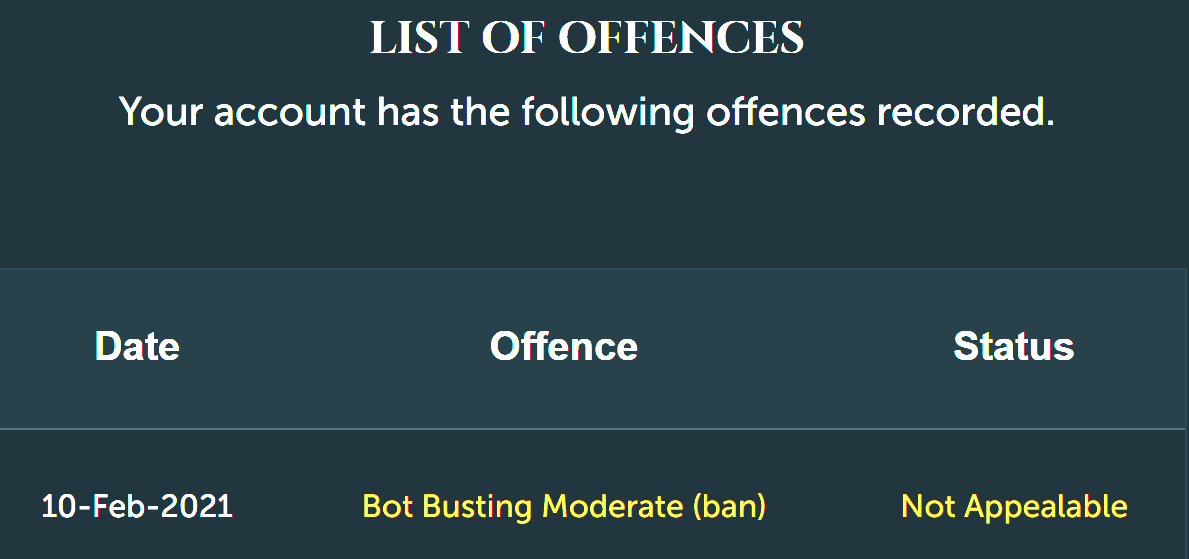Click the year 2021 in the date cell
Screen dimensions: 1189x559
pos(197,506)
